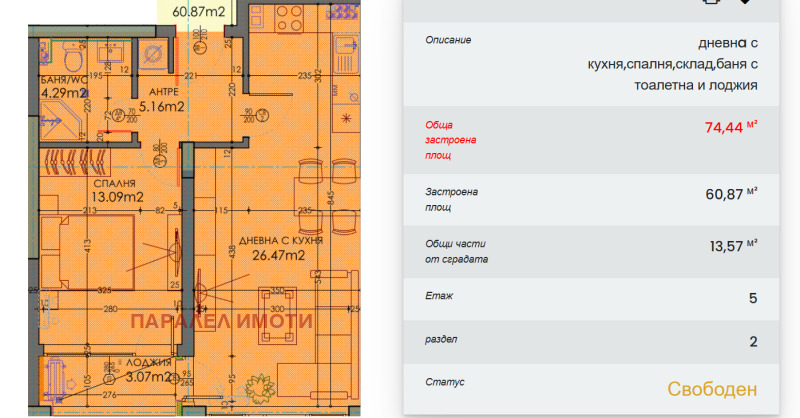Click the 60.87m2 label atop the floor plan
This screenshot has width=800, height=418.
pos(198,11)
